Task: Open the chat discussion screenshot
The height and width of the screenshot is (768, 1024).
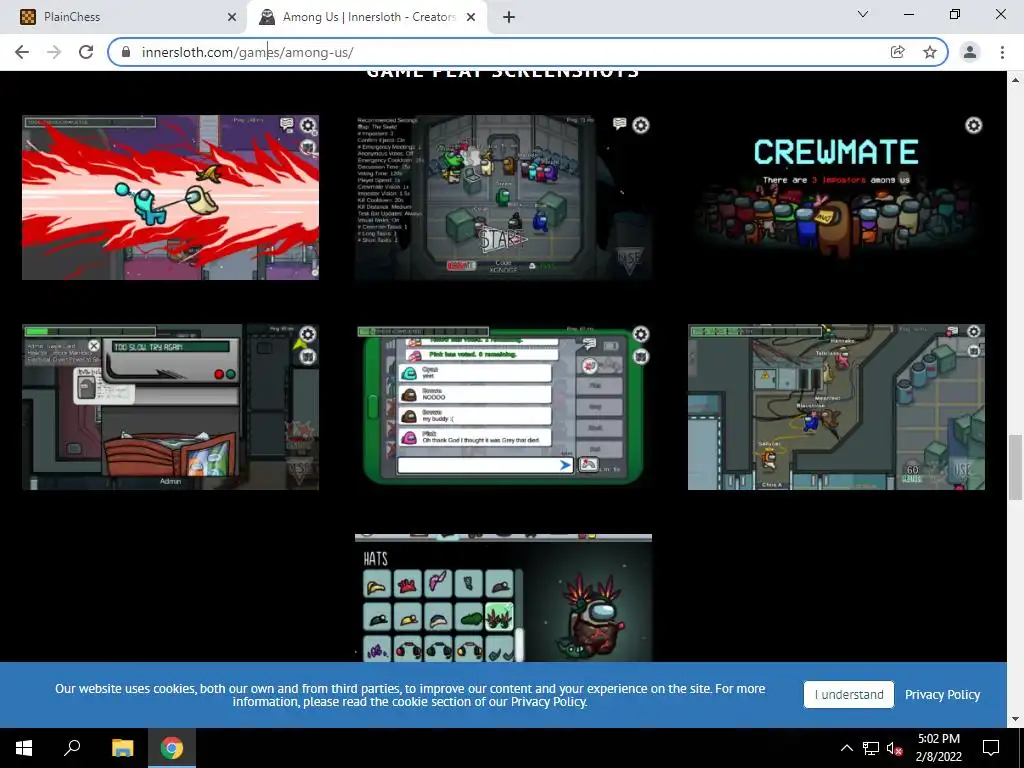Action: point(504,407)
